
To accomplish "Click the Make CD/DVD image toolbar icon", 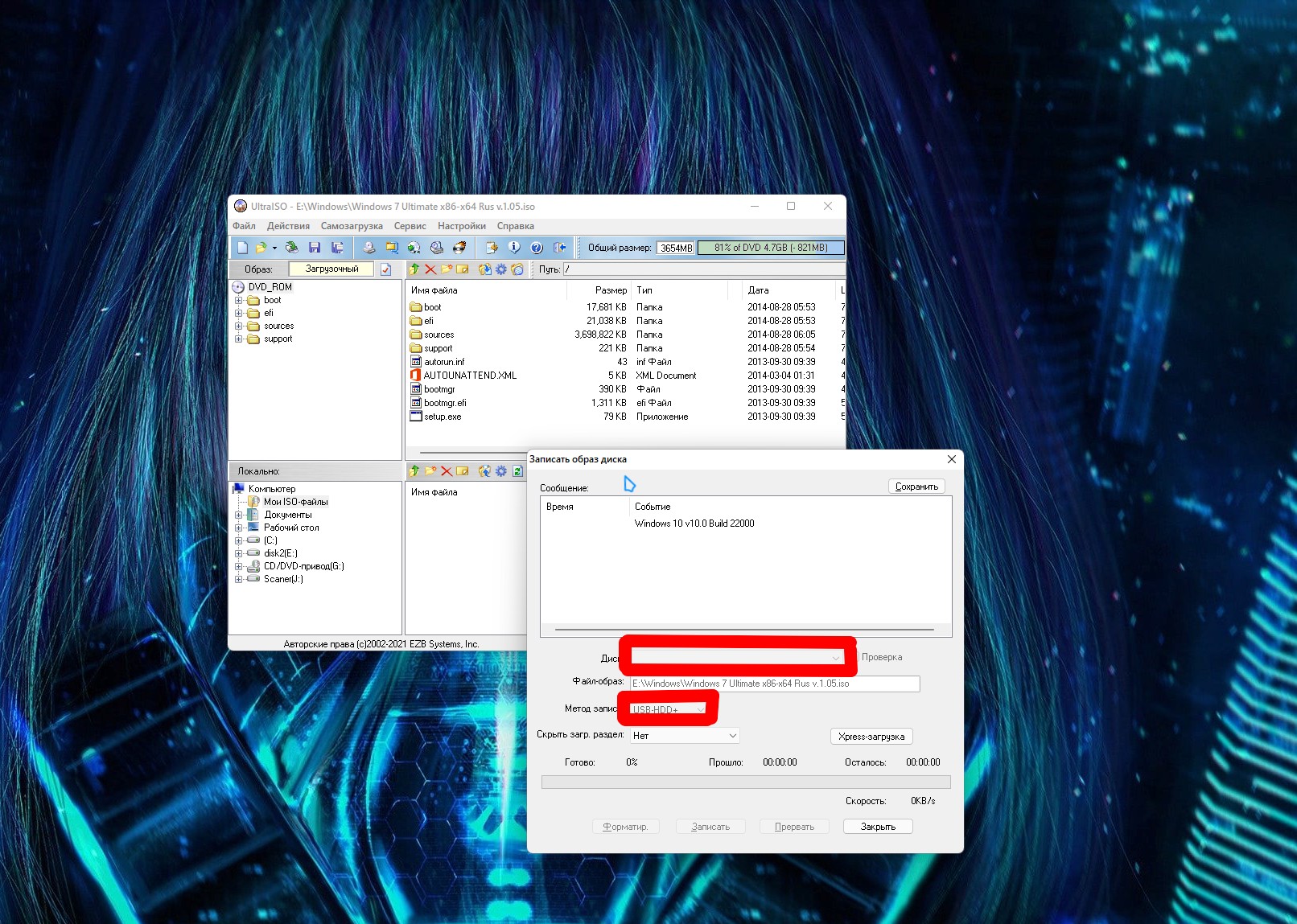I will tap(369, 248).
